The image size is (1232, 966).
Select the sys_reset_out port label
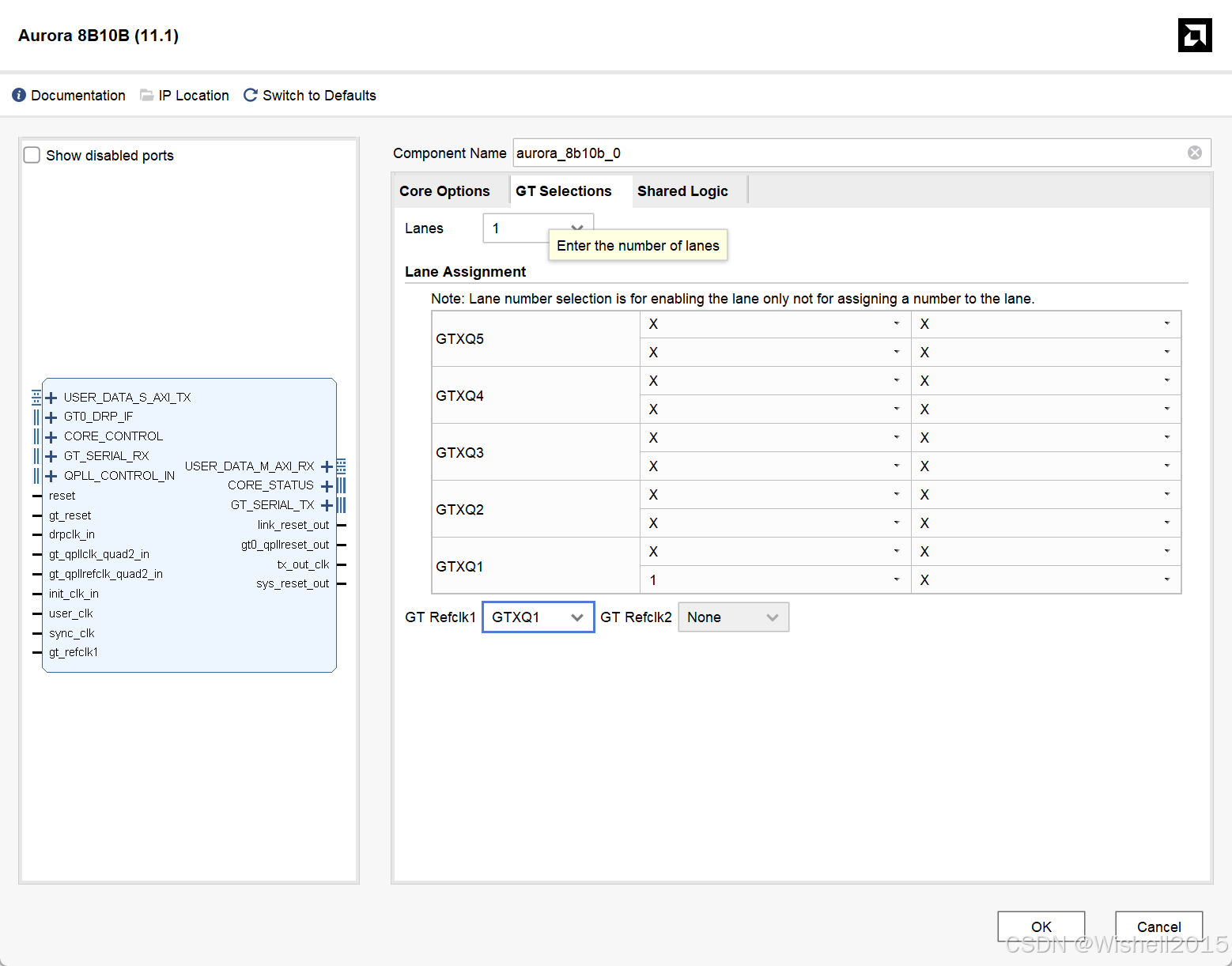click(x=293, y=583)
